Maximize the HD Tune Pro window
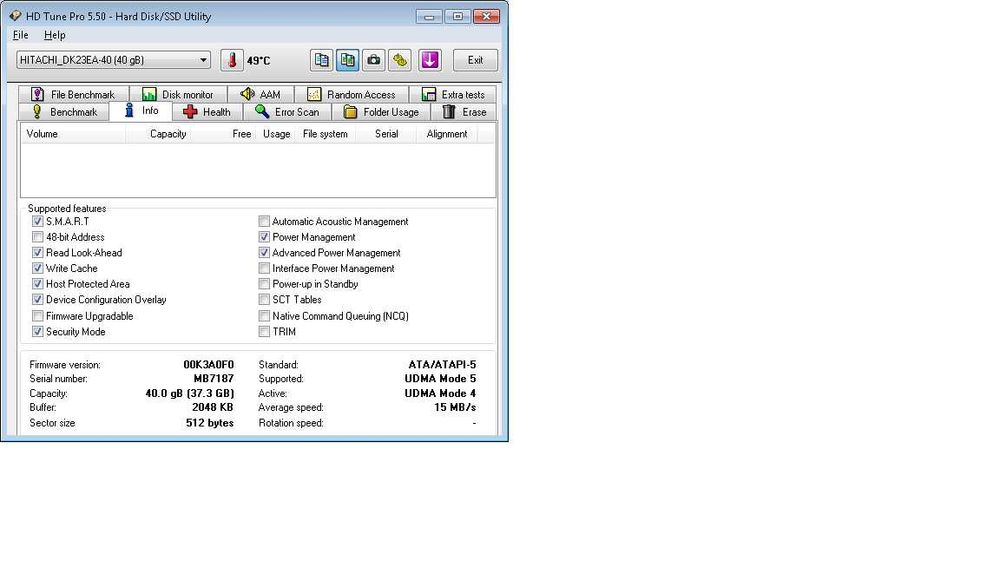 coord(457,16)
